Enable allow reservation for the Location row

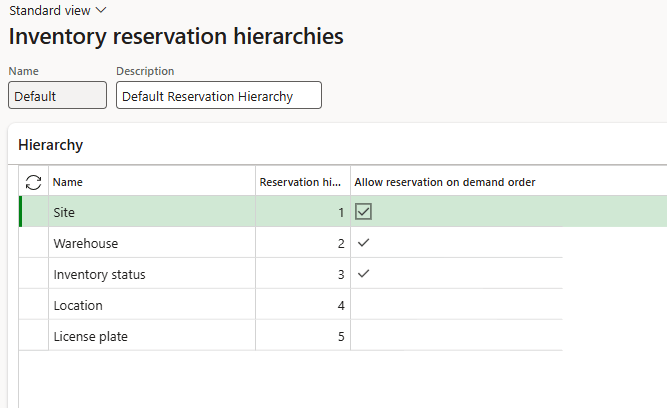(363, 305)
